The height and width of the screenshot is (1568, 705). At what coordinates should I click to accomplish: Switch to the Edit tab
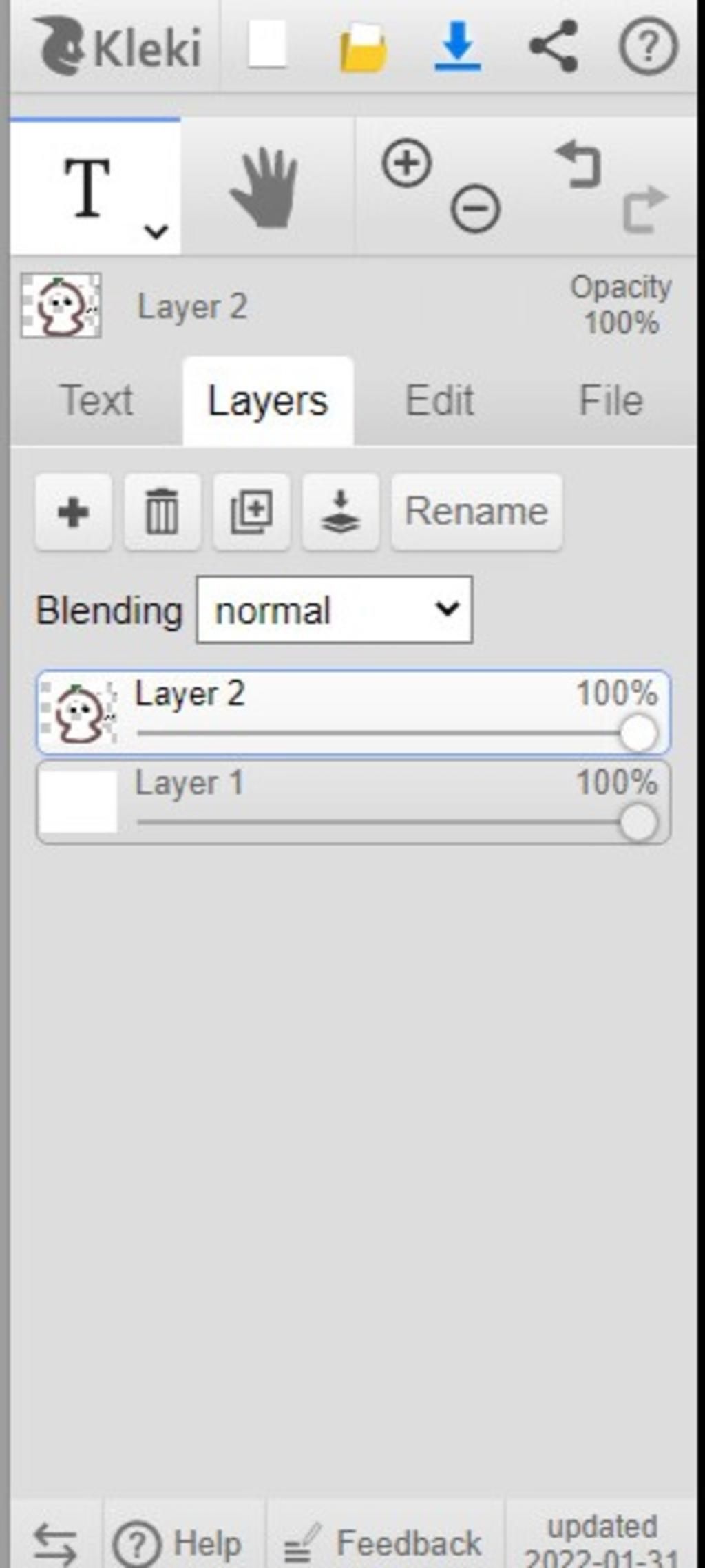pyautogui.click(x=439, y=401)
